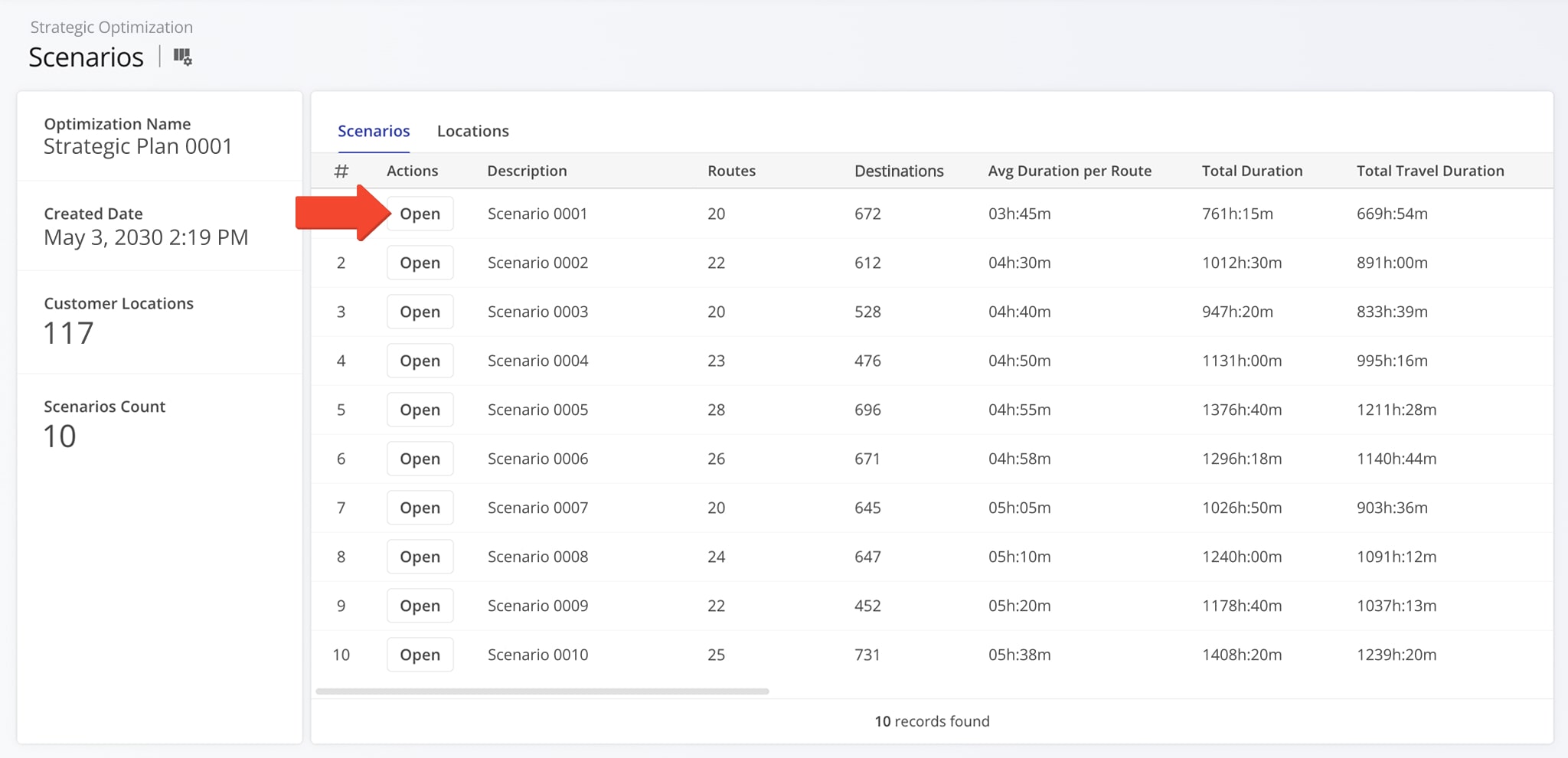Click the 672 destinations value

[867, 214]
